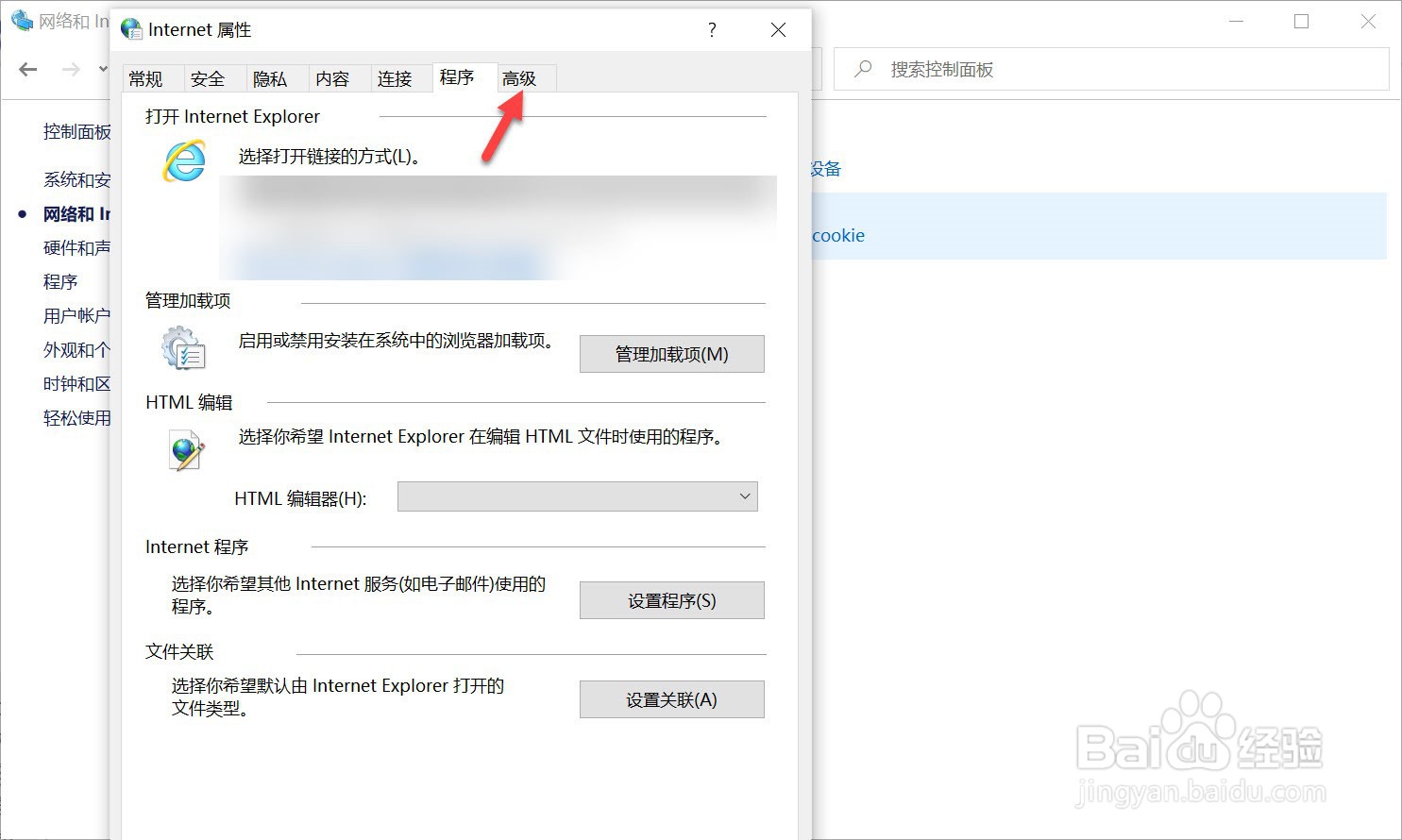Image resolution: width=1402 pixels, height=840 pixels.
Task: Click the Internet 程序 section heading
Action: [197, 547]
